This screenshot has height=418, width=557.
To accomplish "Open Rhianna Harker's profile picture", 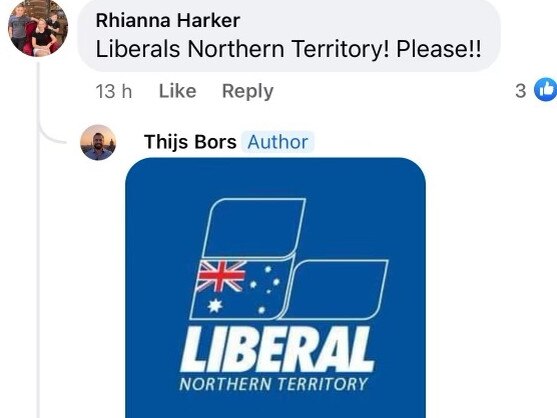I will (38, 27).
